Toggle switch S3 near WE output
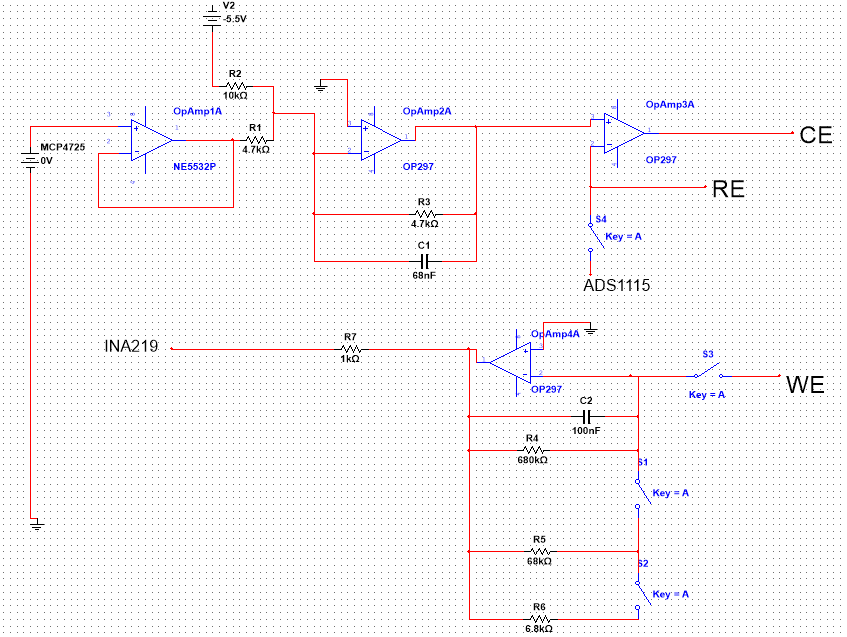 pyautogui.click(x=707, y=374)
